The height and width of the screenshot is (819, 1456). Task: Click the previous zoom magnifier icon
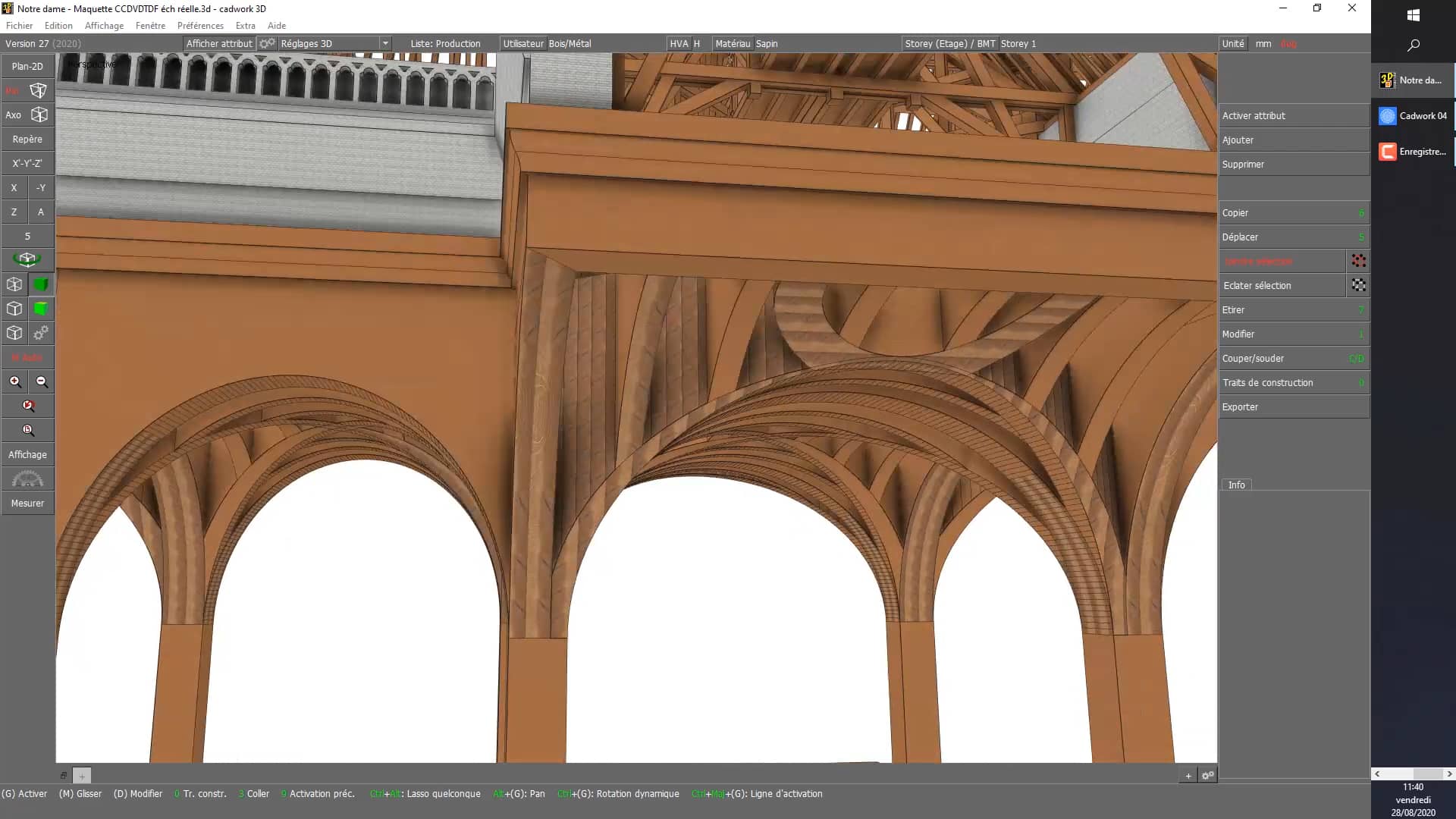click(28, 406)
